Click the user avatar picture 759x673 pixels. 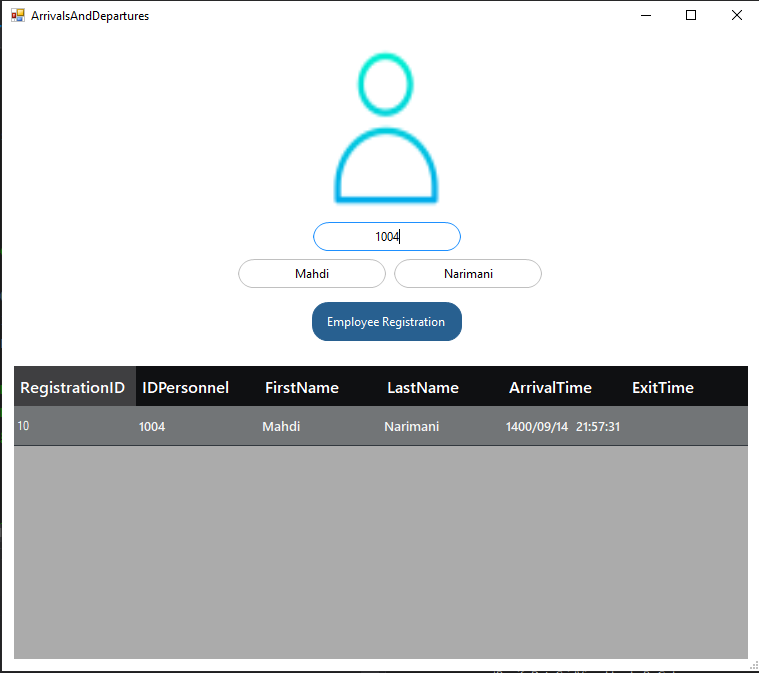[x=386, y=128]
